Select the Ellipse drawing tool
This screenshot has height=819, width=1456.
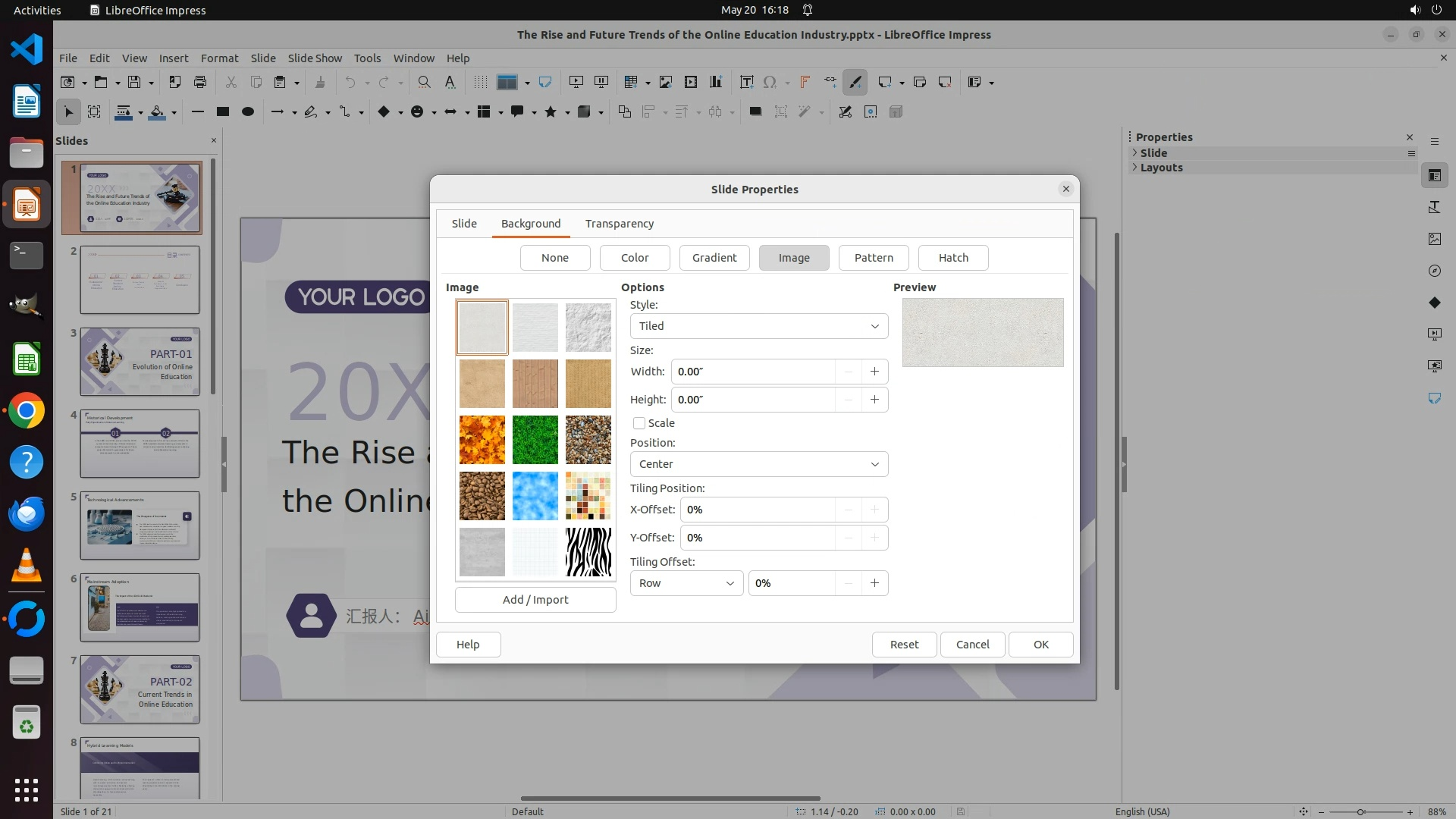pos(247,111)
